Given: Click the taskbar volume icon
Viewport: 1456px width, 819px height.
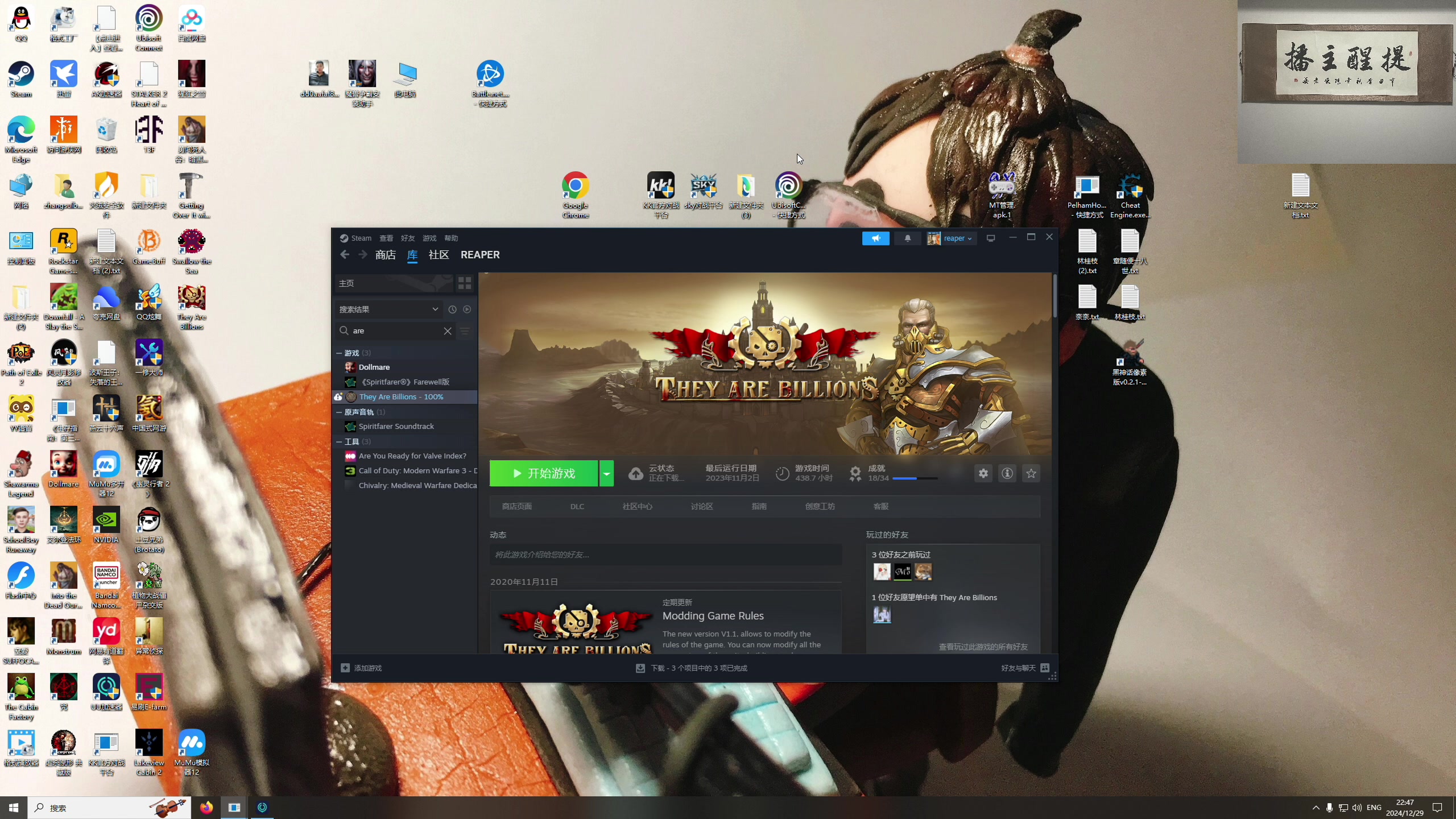Looking at the screenshot, I should pyautogui.click(x=1357, y=808).
